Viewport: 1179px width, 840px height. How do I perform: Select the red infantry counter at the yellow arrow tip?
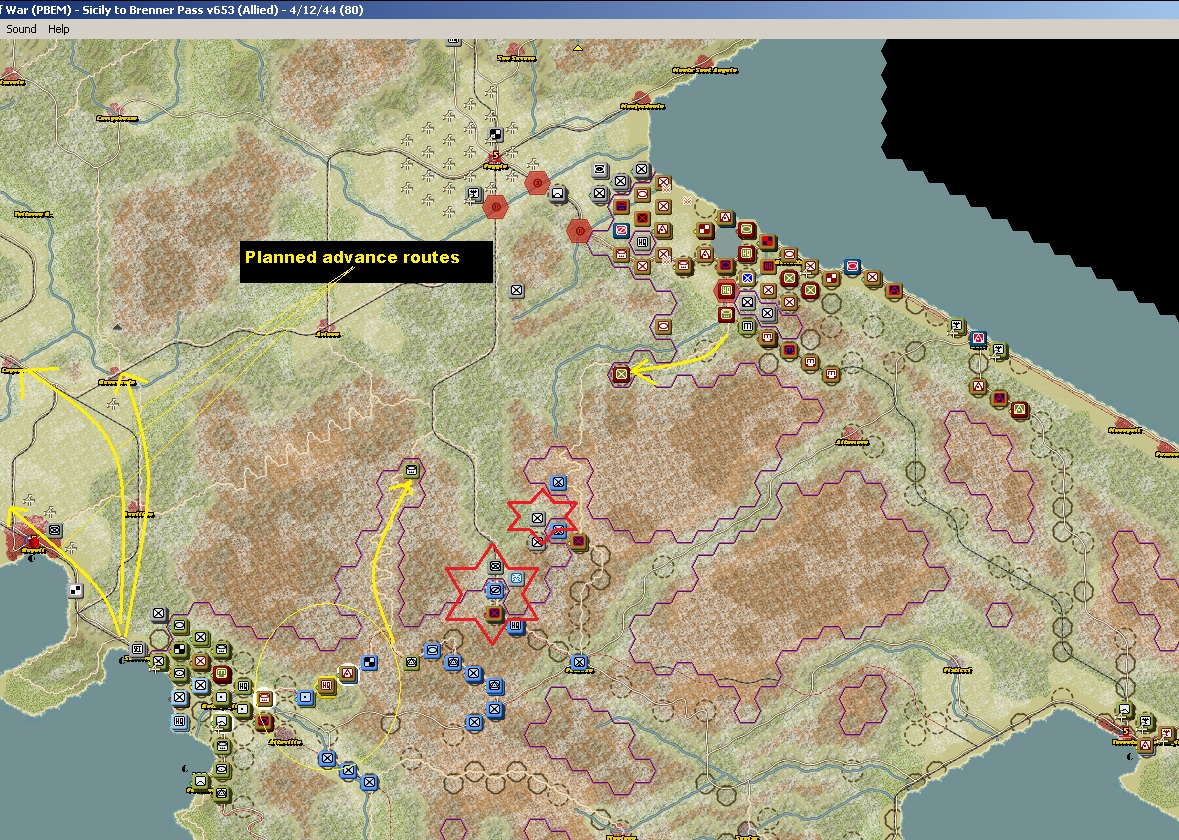pyautogui.click(x=621, y=373)
